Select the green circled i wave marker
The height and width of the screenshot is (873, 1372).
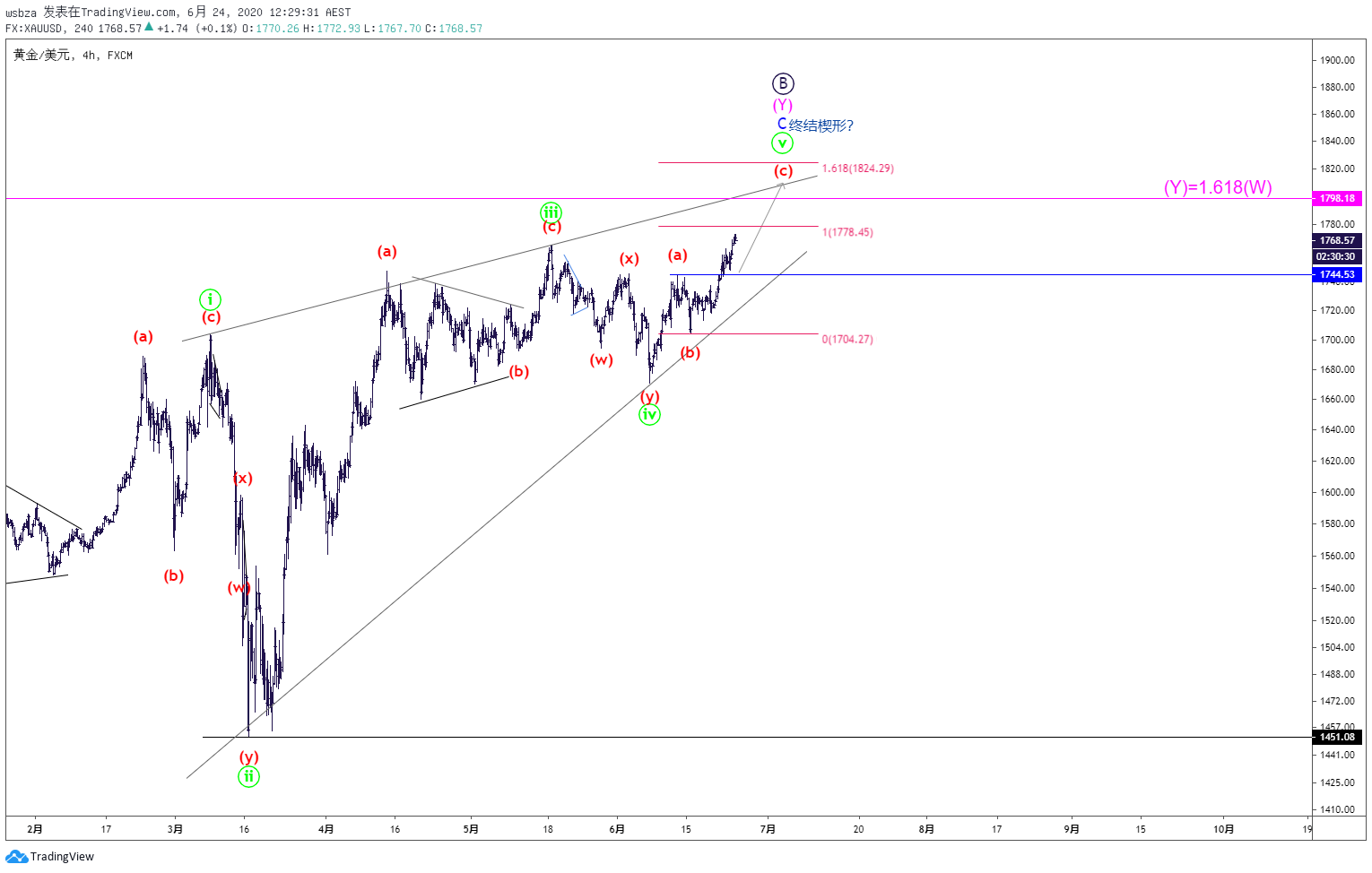tap(210, 299)
